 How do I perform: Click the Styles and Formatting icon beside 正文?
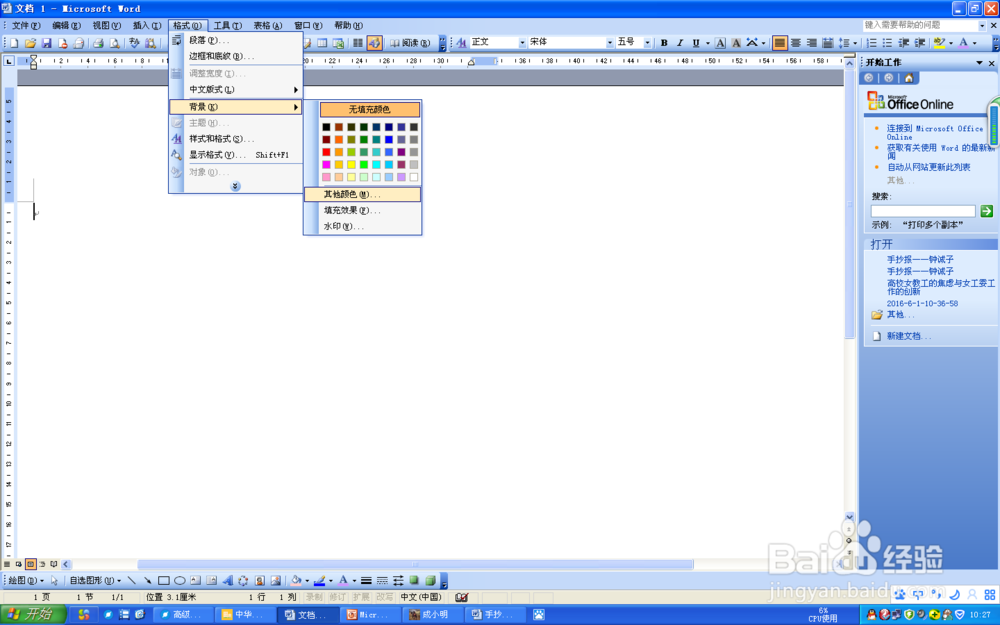point(461,43)
